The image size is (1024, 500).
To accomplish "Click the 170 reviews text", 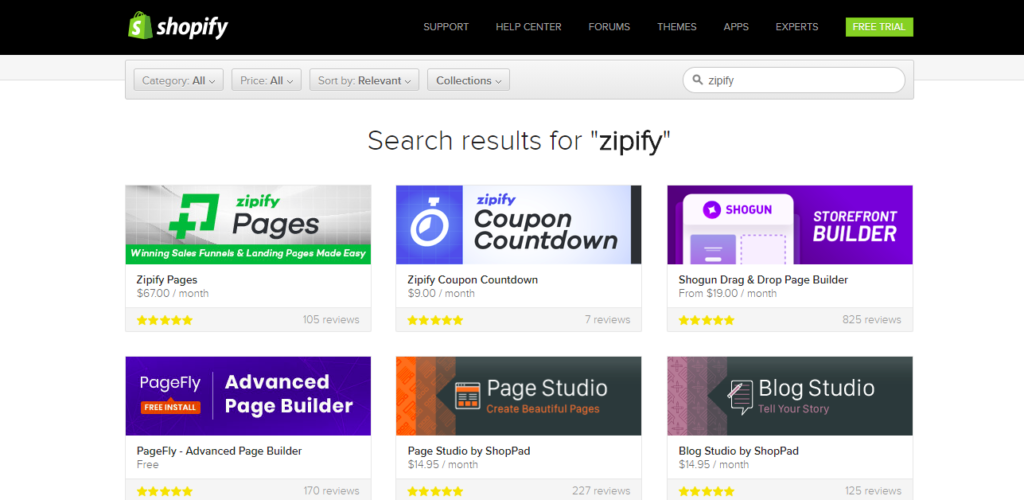I will point(331,491).
